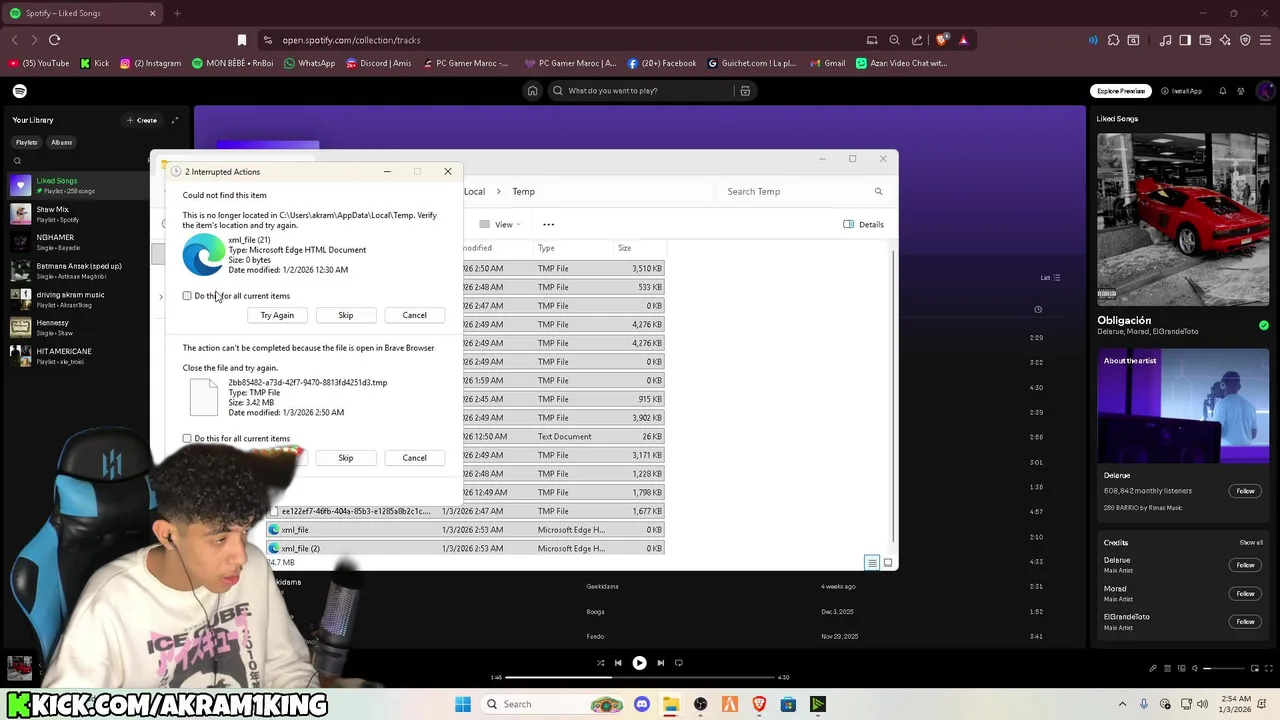The width and height of the screenshot is (1280, 720).
Task: Switch Explorer to details list view
Action: [x=872, y=563]
